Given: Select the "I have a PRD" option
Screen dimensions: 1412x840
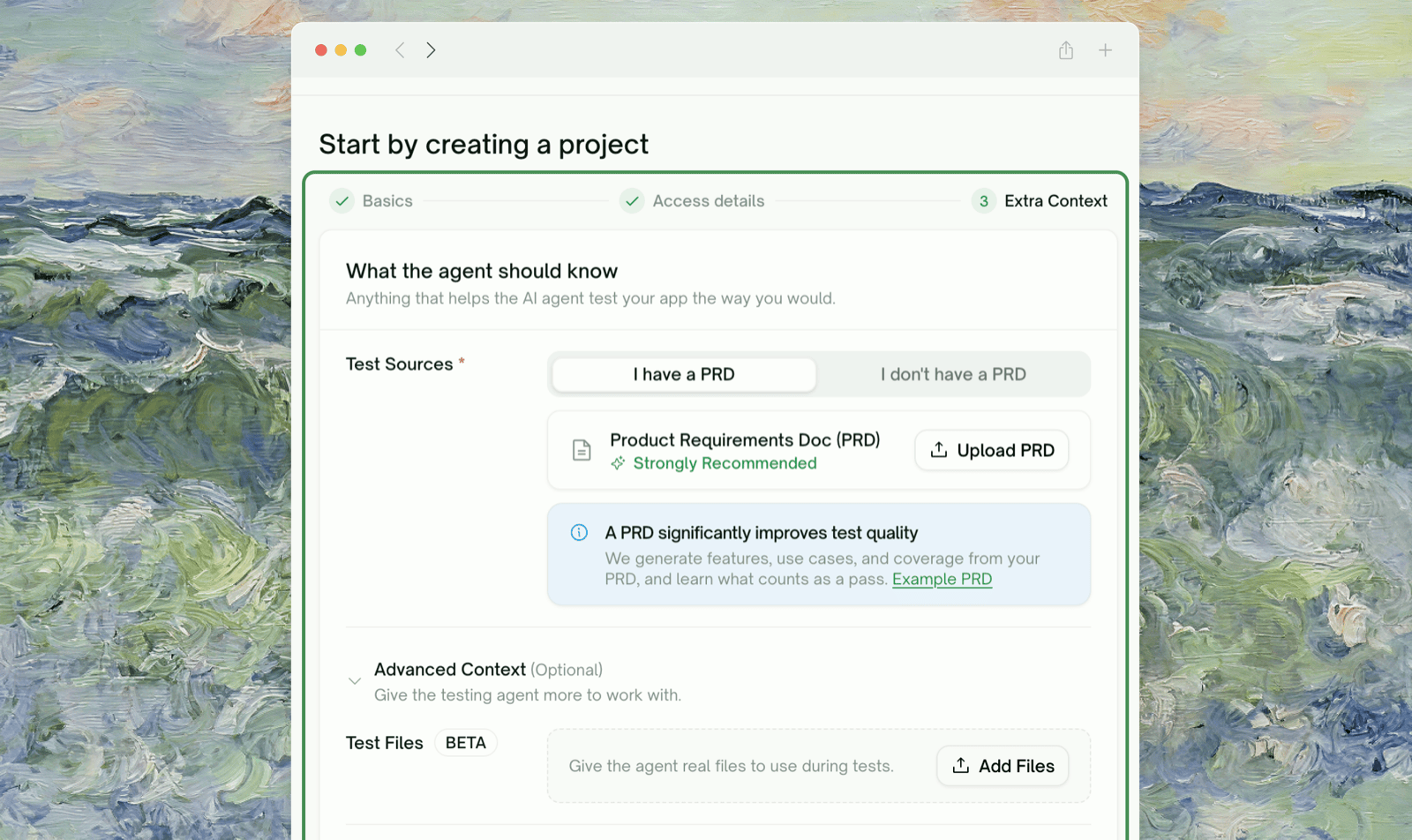Looking at the screenshot, I should pos(684,374).
